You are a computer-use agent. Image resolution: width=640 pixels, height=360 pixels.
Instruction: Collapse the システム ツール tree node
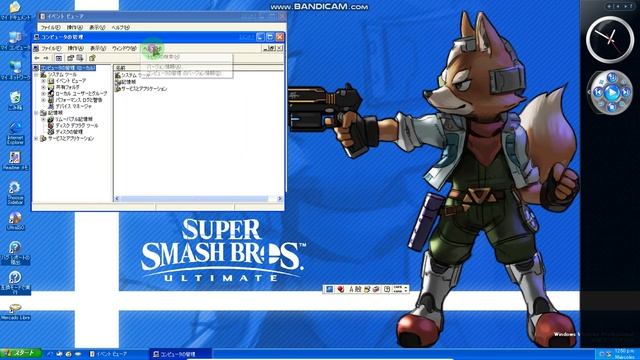(36, 75)
